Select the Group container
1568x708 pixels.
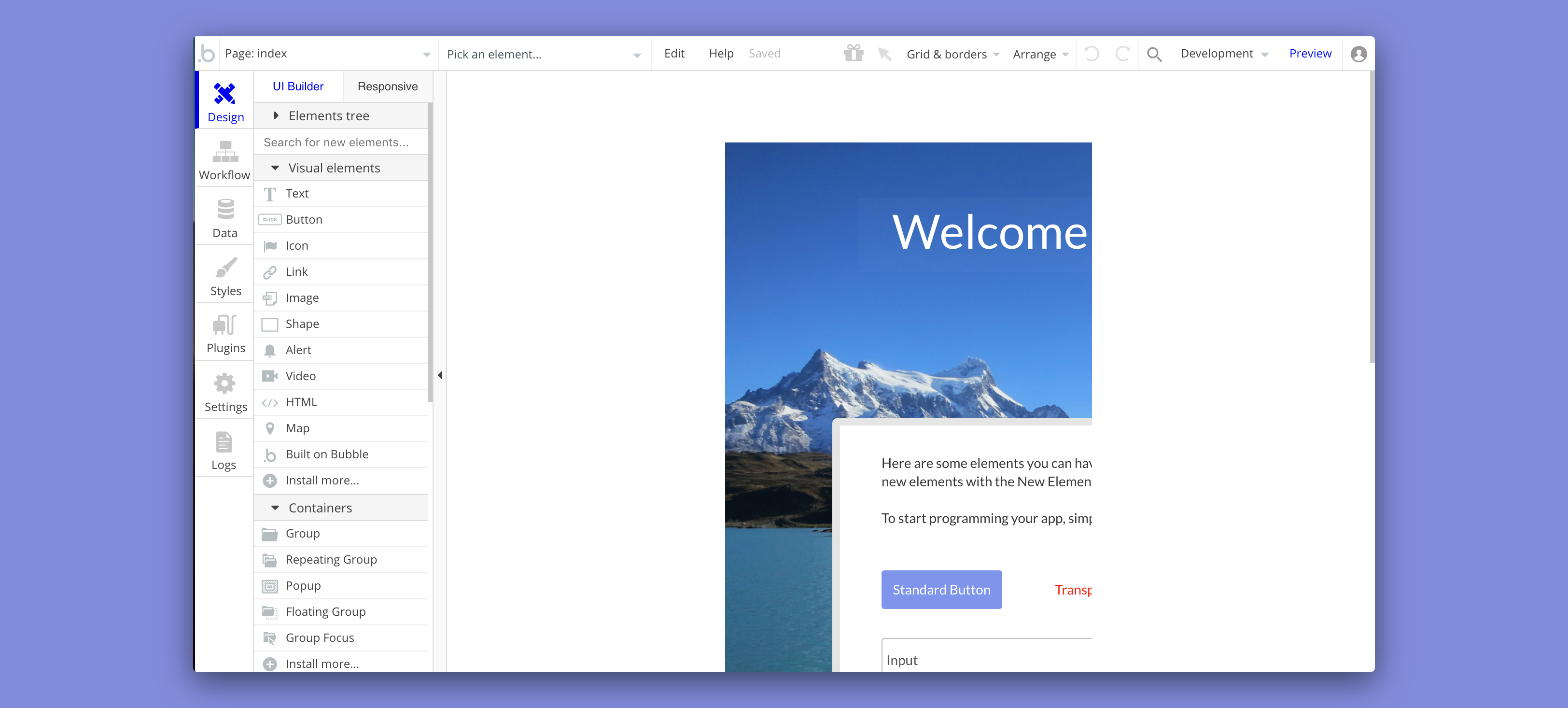point(341,534)
